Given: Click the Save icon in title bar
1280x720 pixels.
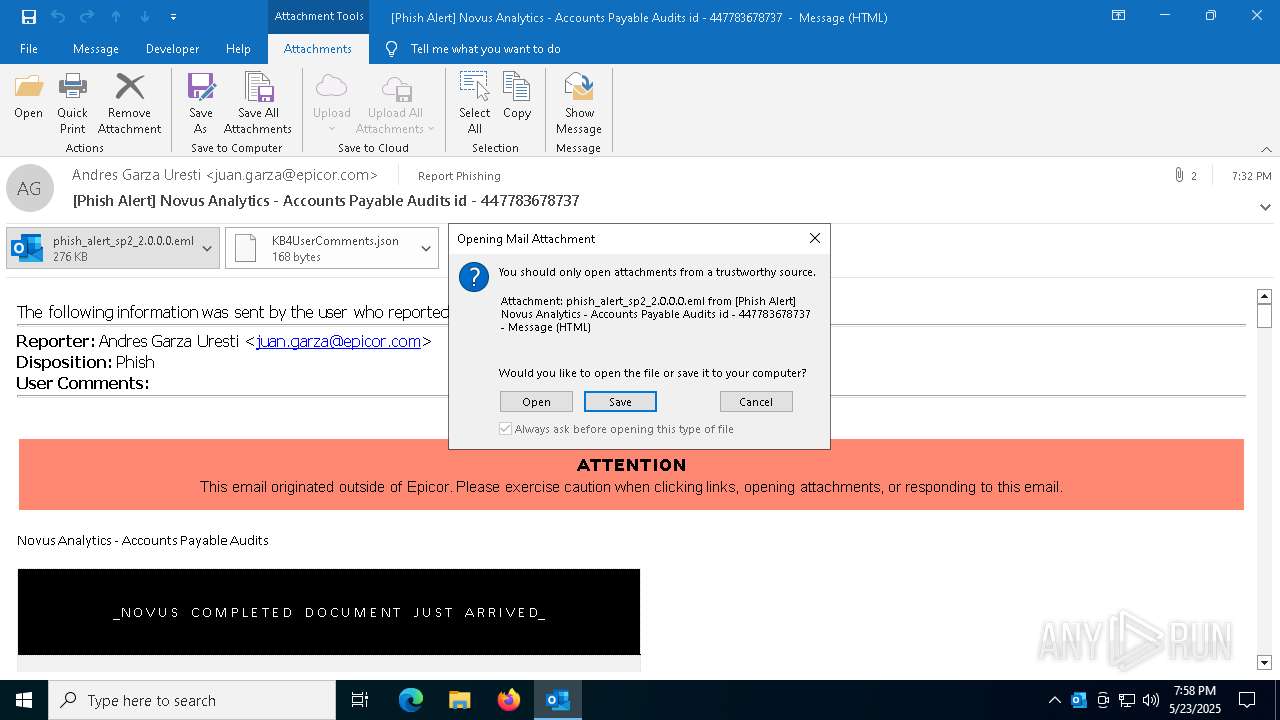Looking at the screenshot, I should click(x=29, y=17).
